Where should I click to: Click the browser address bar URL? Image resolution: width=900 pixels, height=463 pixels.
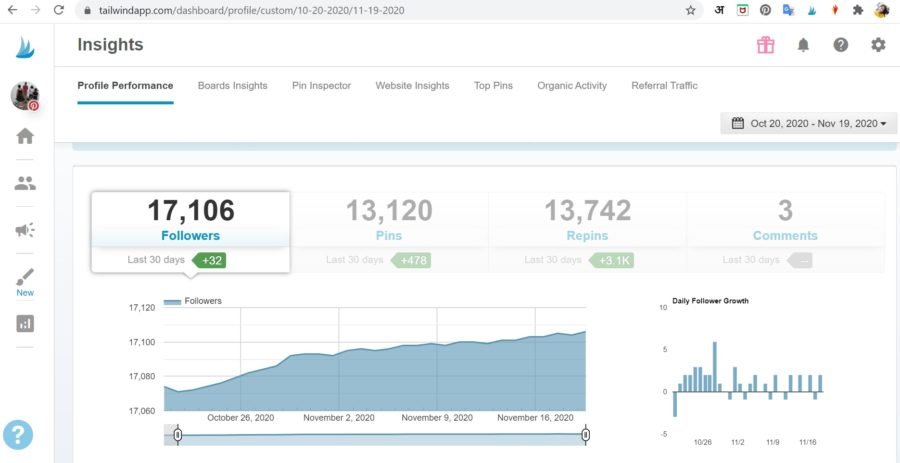click(250, 10)
